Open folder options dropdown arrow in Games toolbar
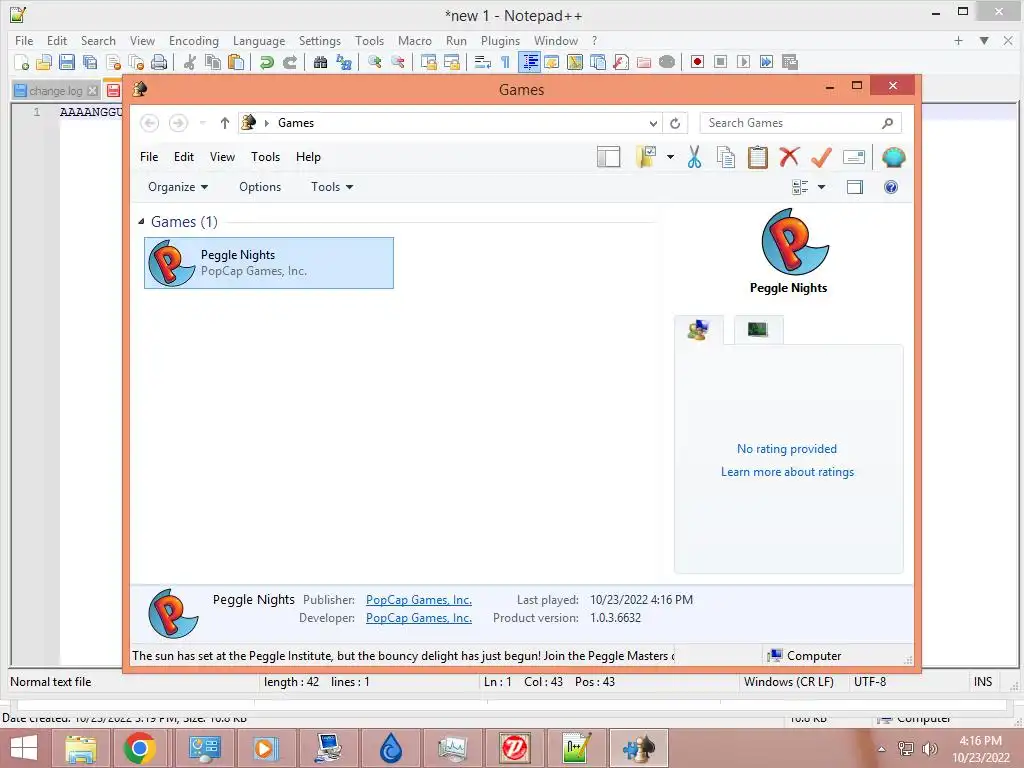Viewport: 1024px width, 768px height. (670, 157)
